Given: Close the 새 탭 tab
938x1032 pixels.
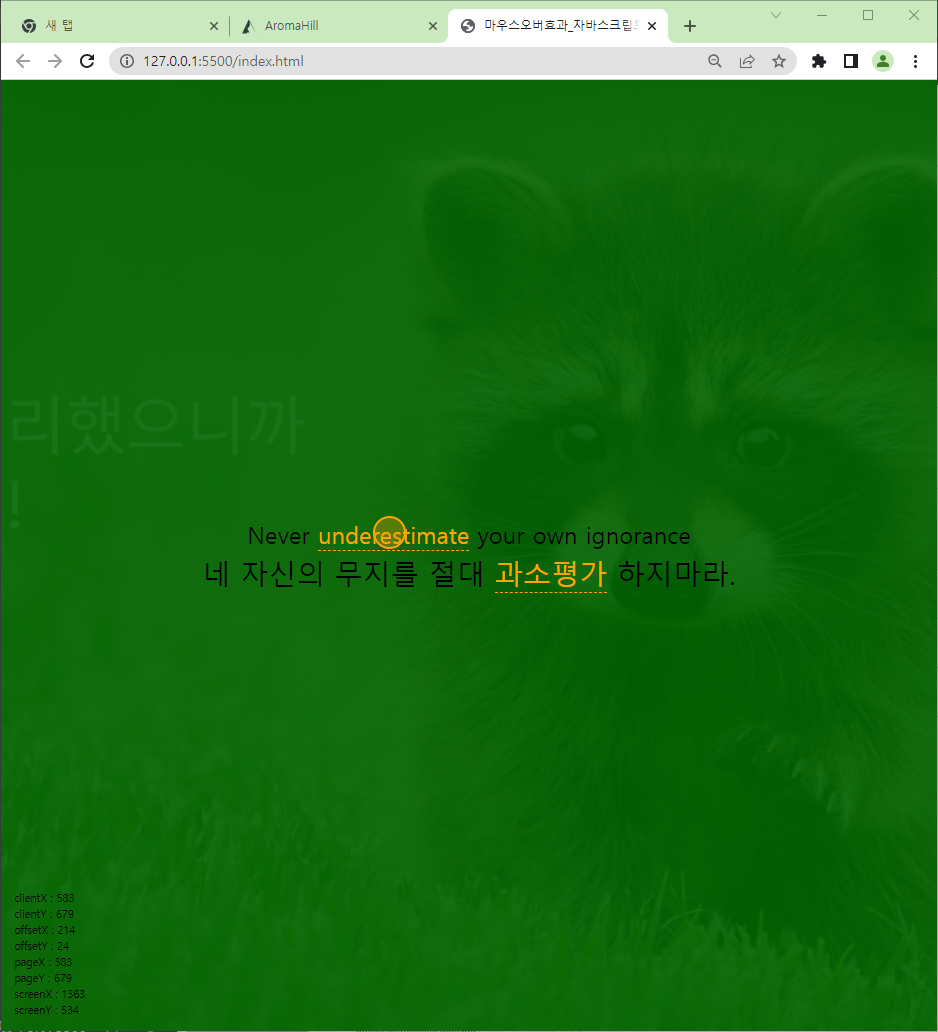Looking at the screenshot, I should (x=213, y=26).
